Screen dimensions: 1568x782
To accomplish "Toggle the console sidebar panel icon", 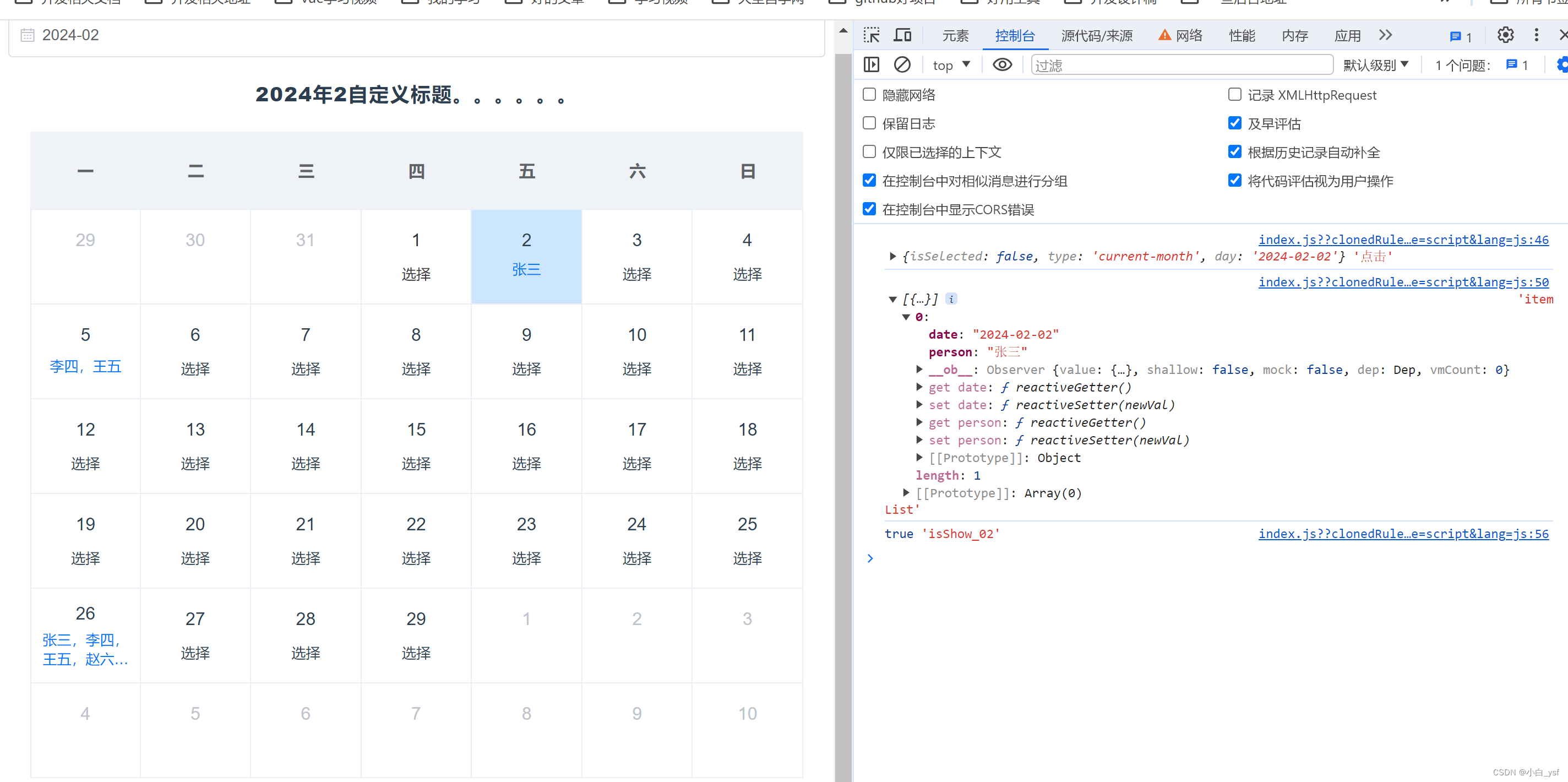I will click(x=871, y=64).
